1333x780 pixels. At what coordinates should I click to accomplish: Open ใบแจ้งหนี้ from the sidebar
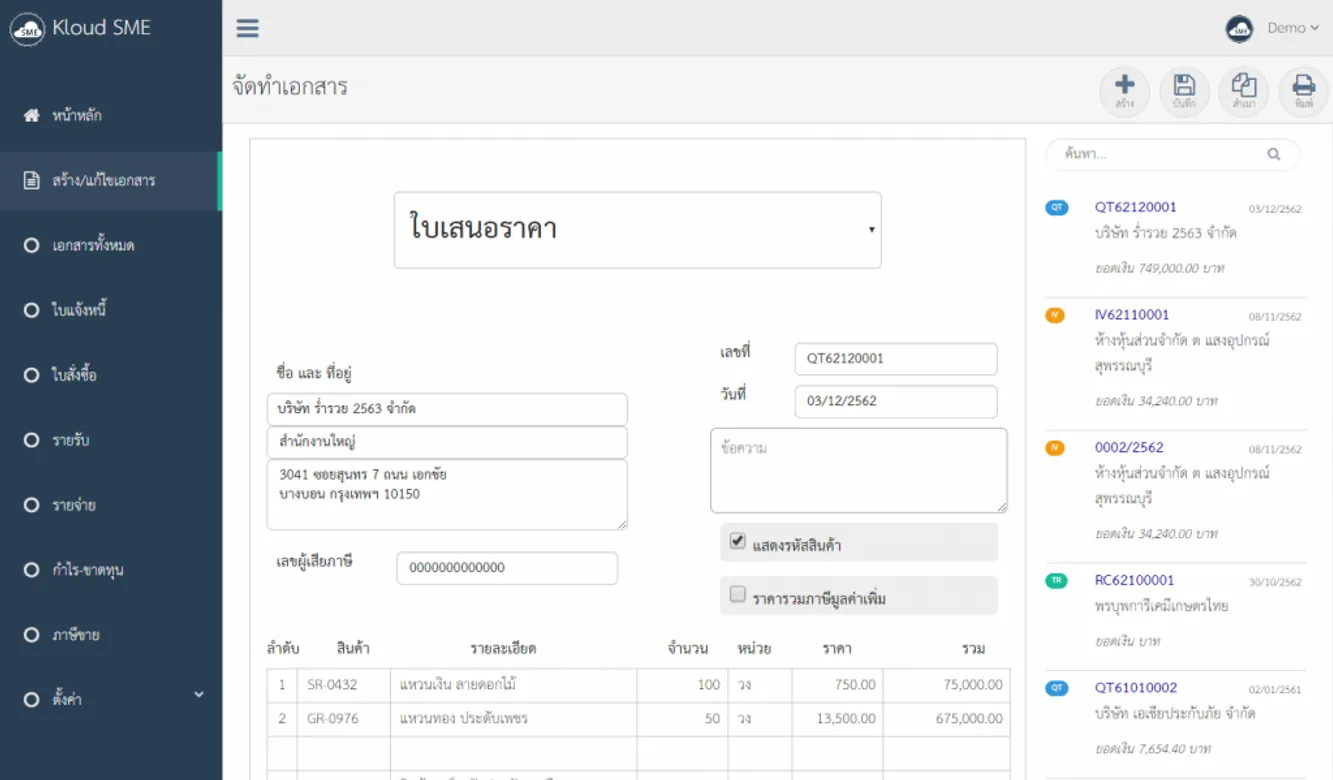click(x=79, y=310)
